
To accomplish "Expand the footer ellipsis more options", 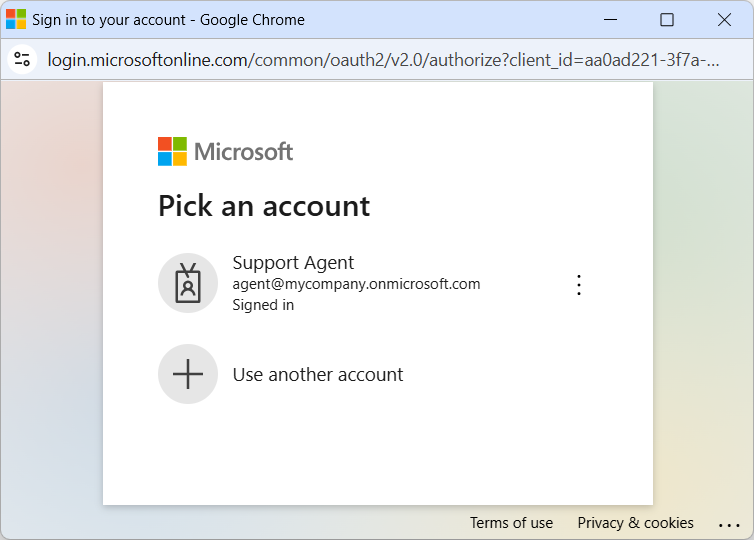I will (728, 524).
